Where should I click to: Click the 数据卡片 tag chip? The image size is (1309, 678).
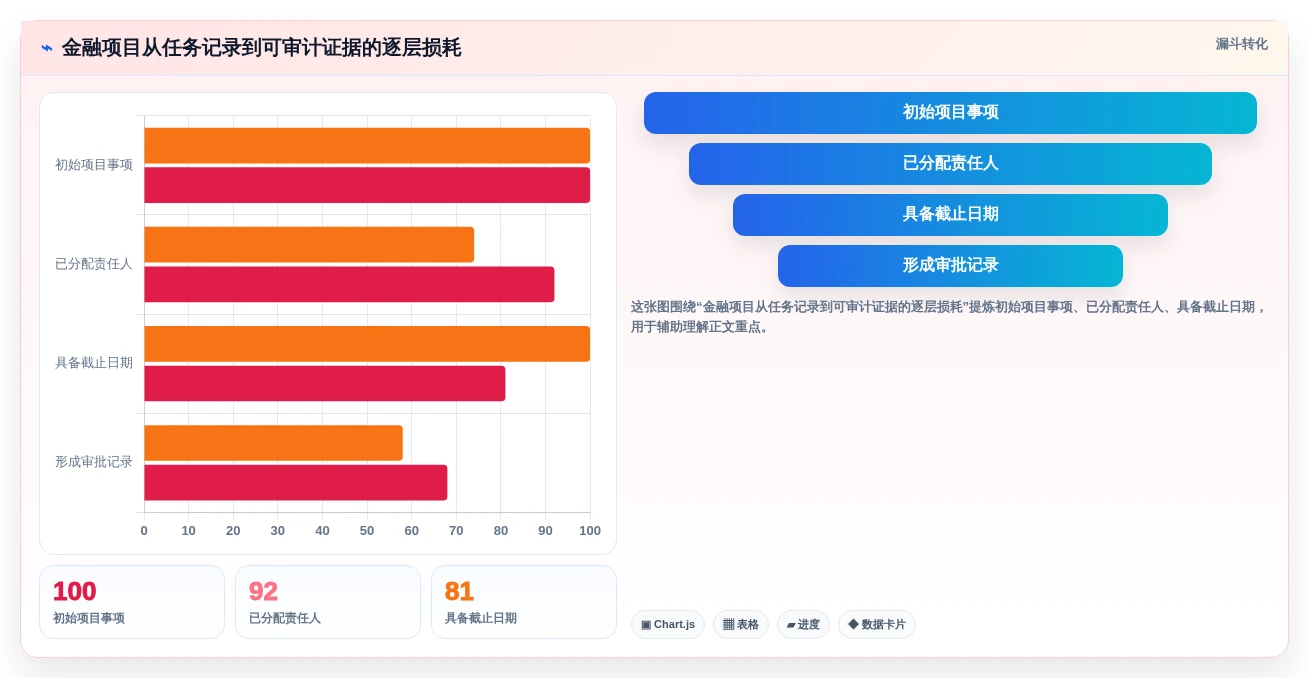877,624
